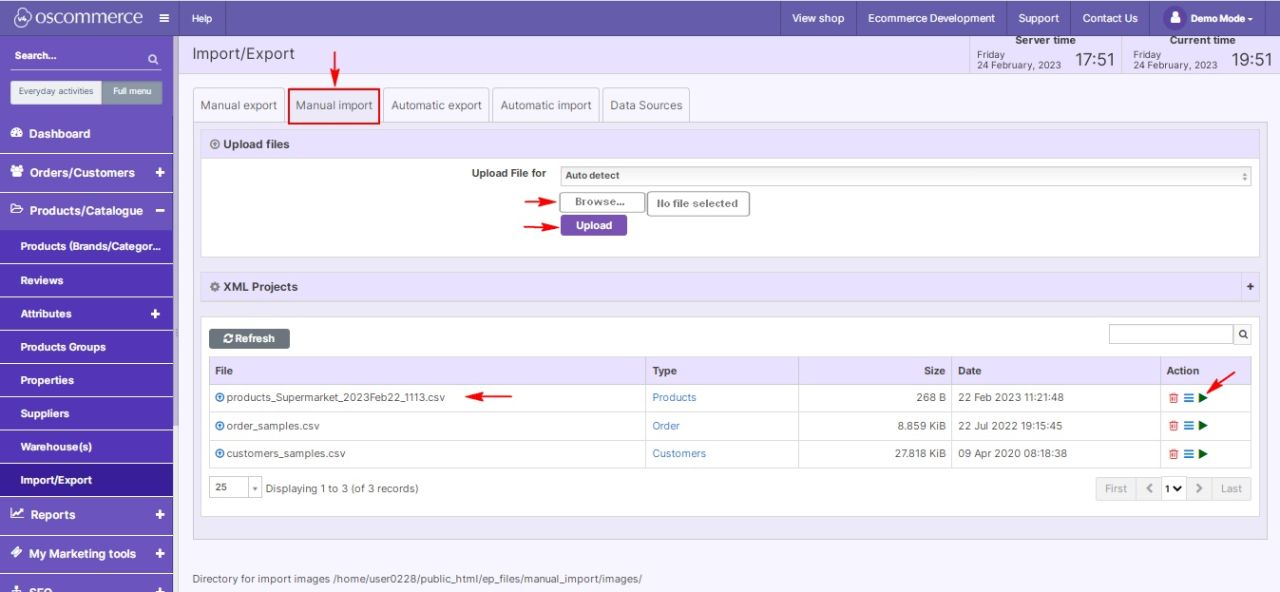The image size is (1280, 592).
Task: Open Warehouse(s) in the sidebar
Action: 86,447
